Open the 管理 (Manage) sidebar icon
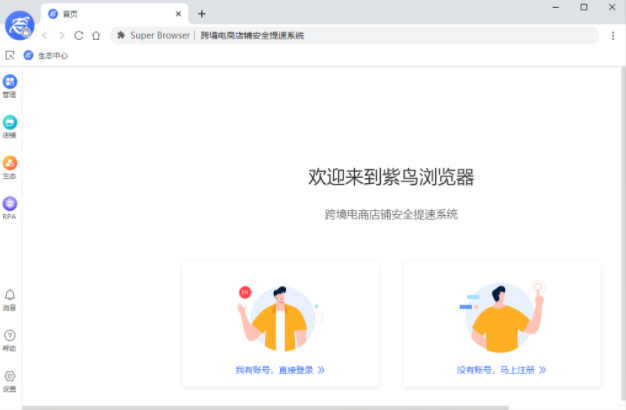The height and width of the screenshot is (410, 626). pos(10,82)
